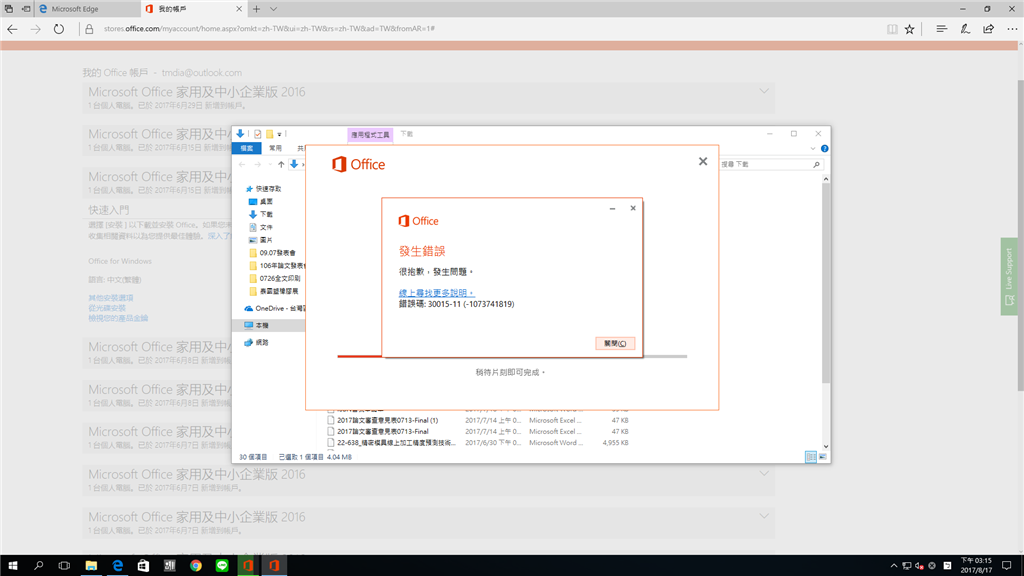
Task: Open File Explorer help icon
Action: [x=824, y=149]
